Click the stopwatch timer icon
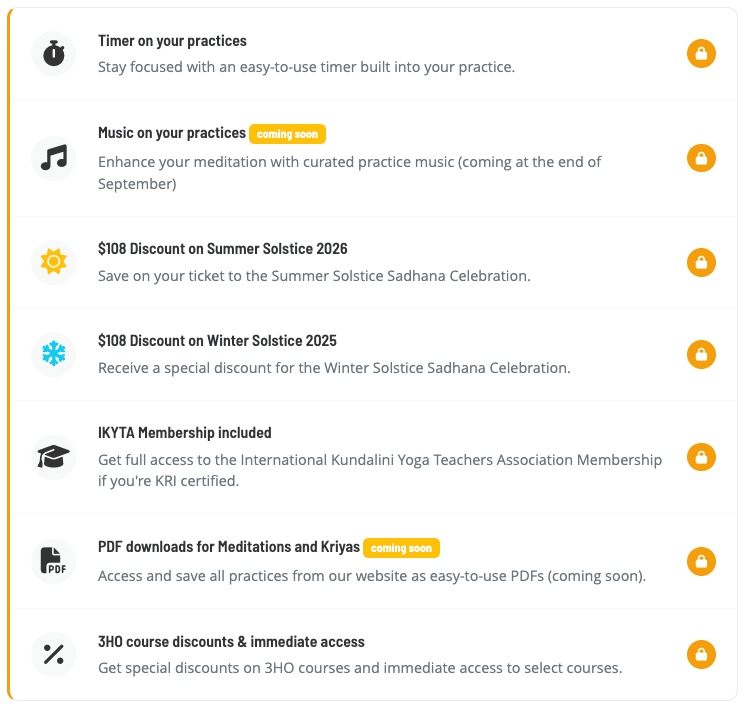The height and width of the screenshot is (709, 746). coord(53,54)
